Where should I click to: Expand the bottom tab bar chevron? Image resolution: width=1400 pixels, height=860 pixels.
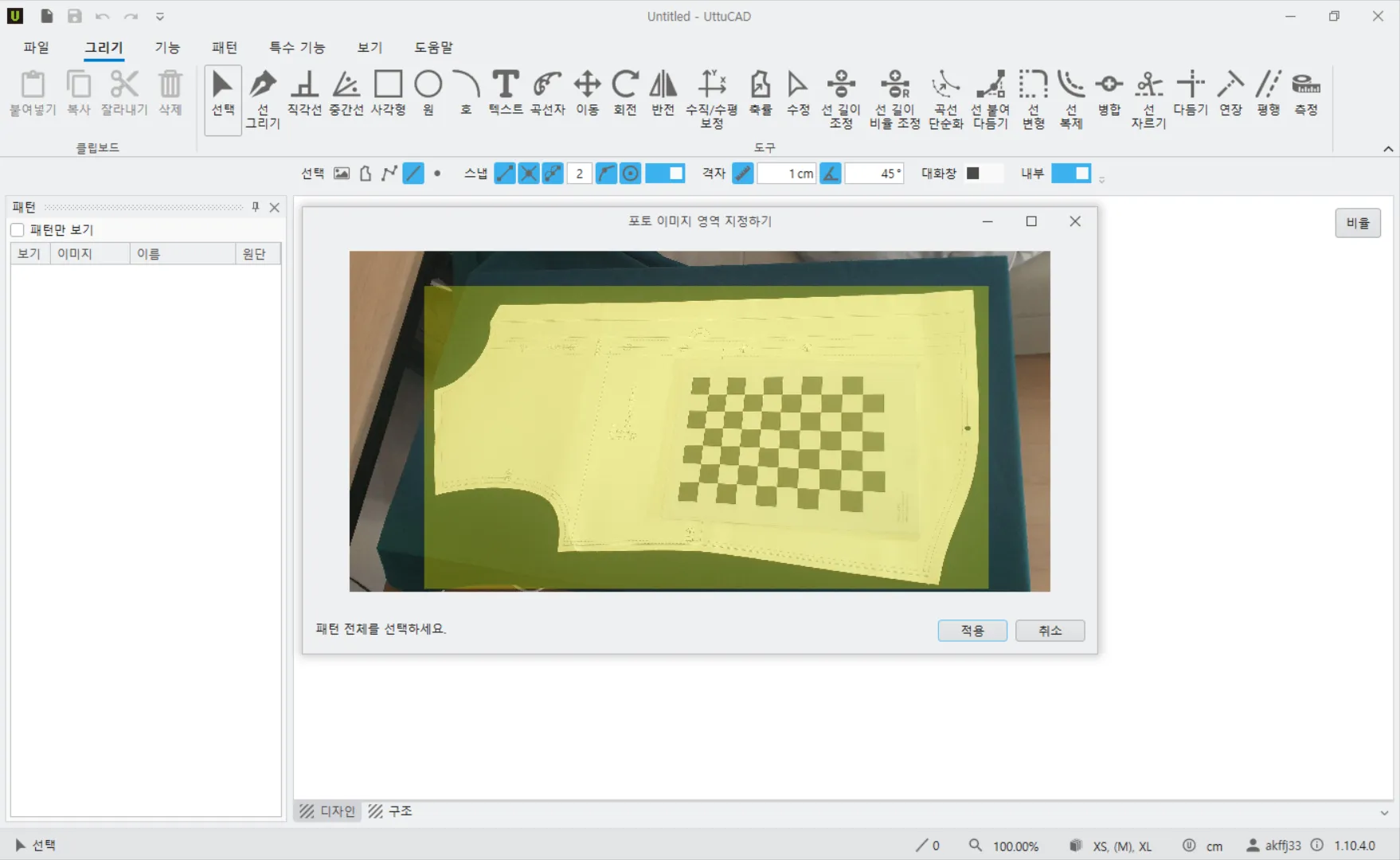tap(1384, 813)
